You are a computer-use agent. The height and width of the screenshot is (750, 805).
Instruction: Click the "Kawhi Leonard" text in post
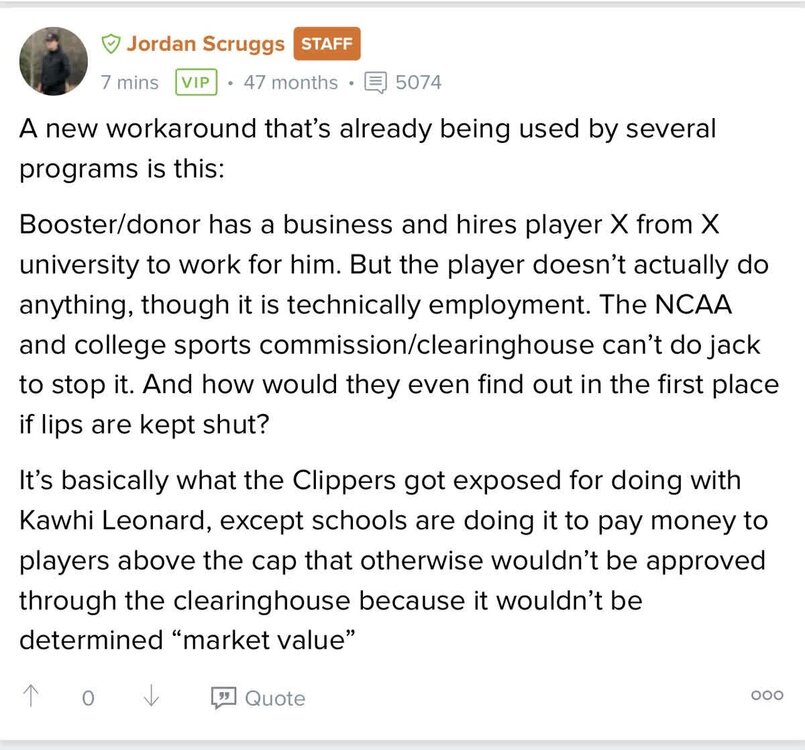[x=106, y=520]
